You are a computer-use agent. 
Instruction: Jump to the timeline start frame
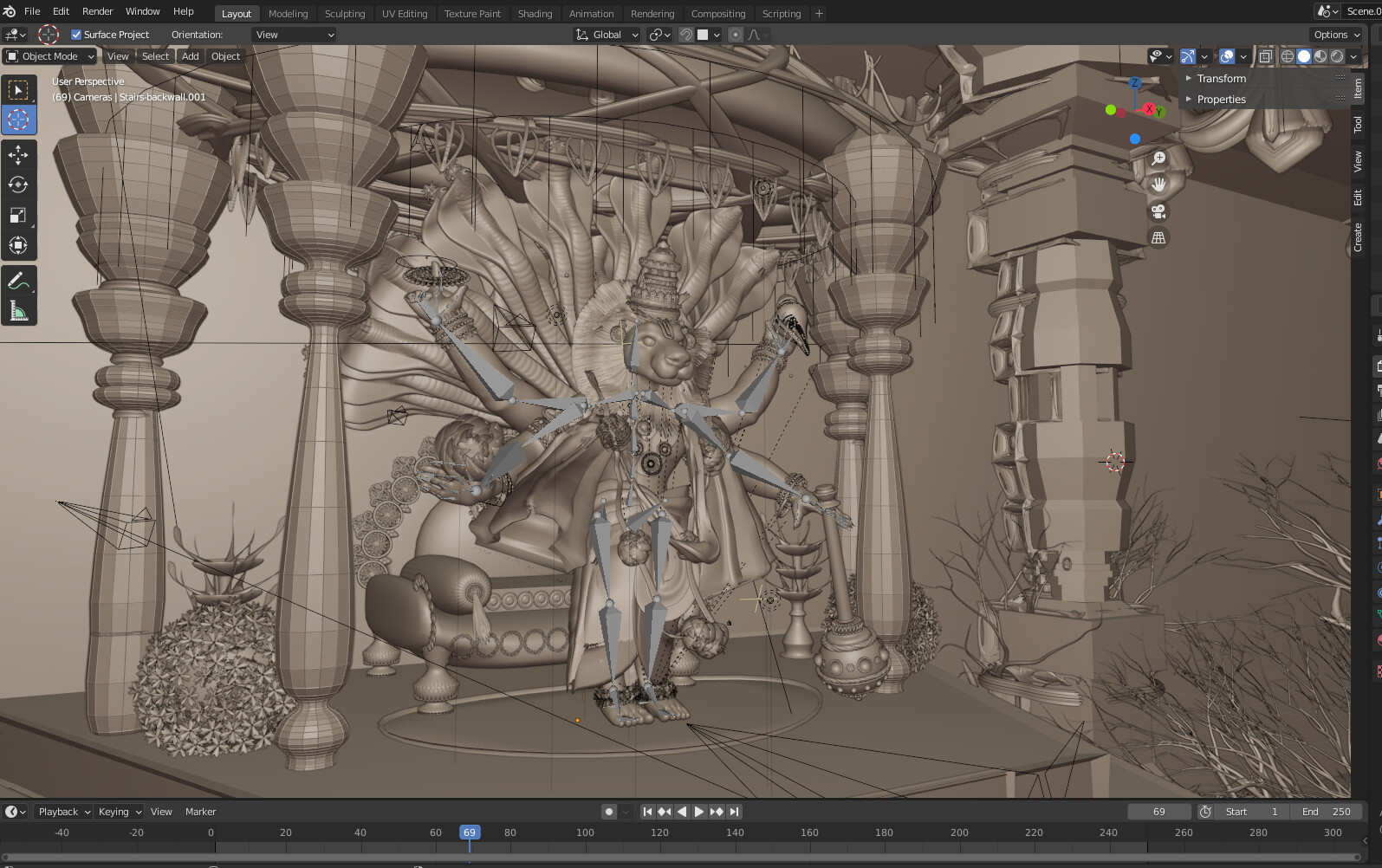(647, 812)
